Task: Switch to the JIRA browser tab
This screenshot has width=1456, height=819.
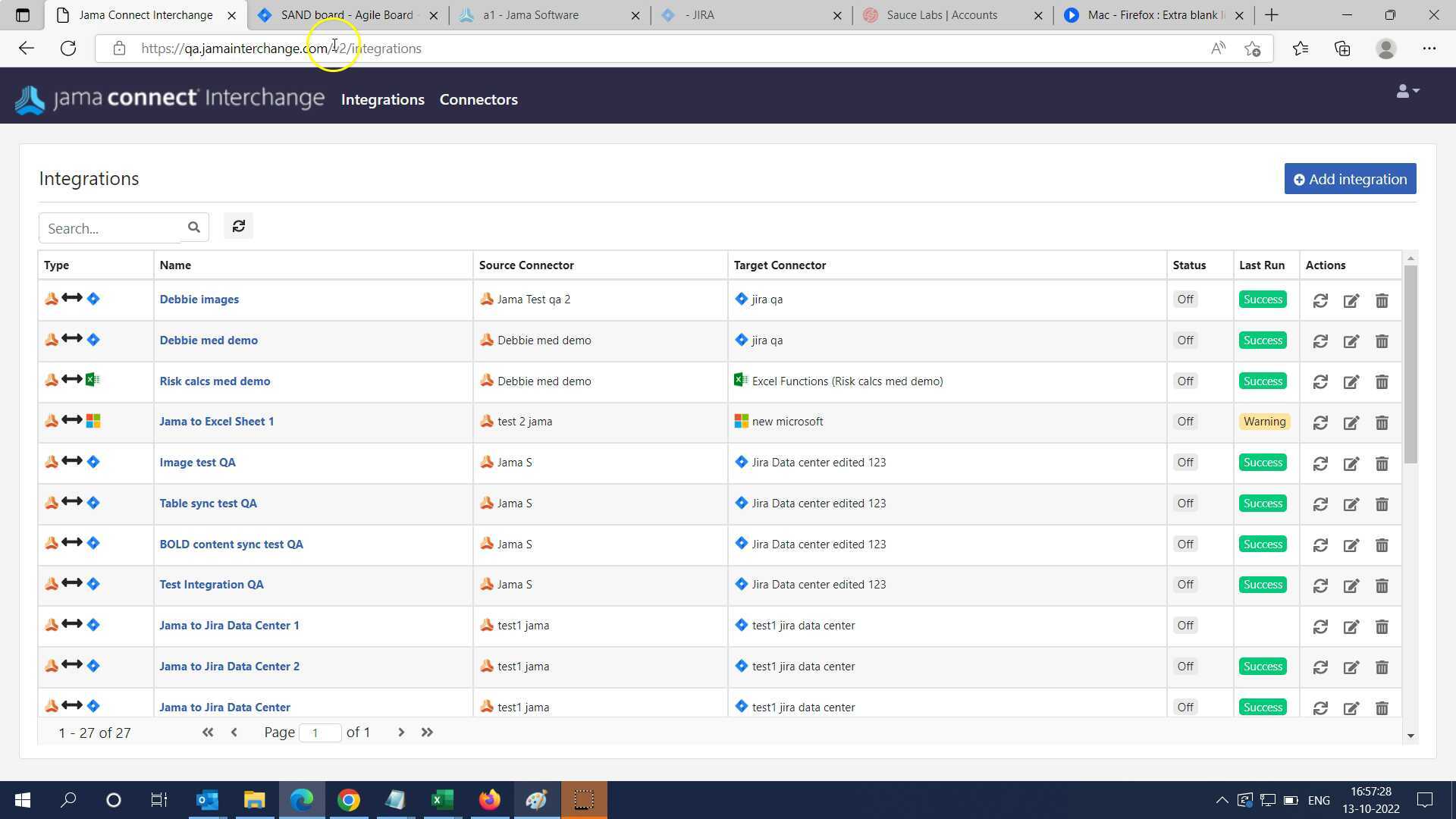Action: click(x=752, y=15)
